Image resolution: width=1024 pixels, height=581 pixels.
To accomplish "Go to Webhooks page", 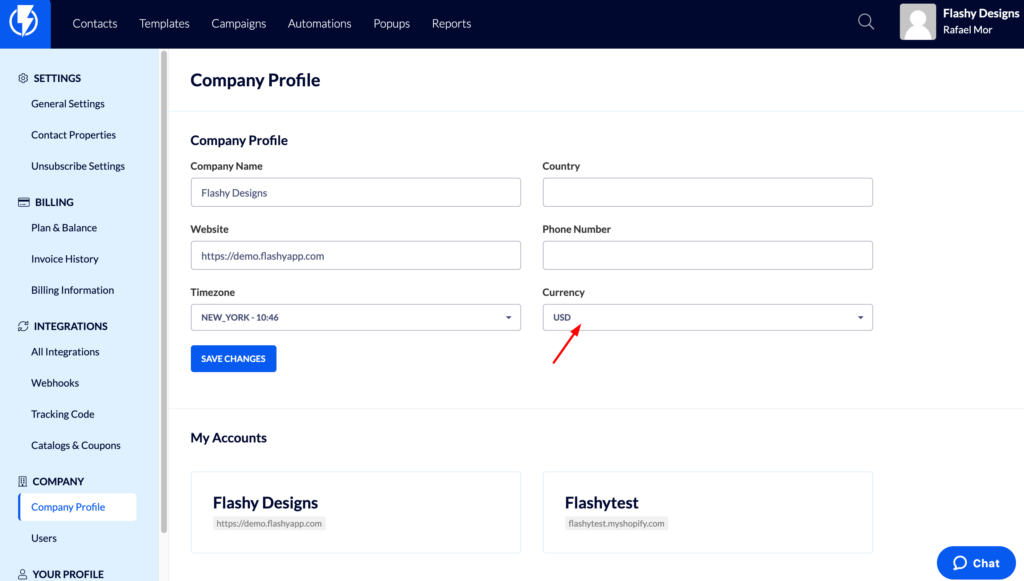I will click(x=55, y=383).
